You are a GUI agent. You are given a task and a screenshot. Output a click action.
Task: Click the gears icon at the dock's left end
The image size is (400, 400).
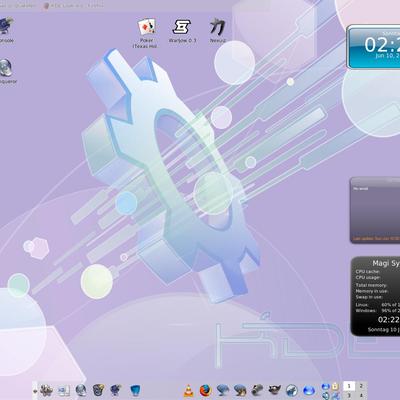pyautogui.click(x=46, y=390)
